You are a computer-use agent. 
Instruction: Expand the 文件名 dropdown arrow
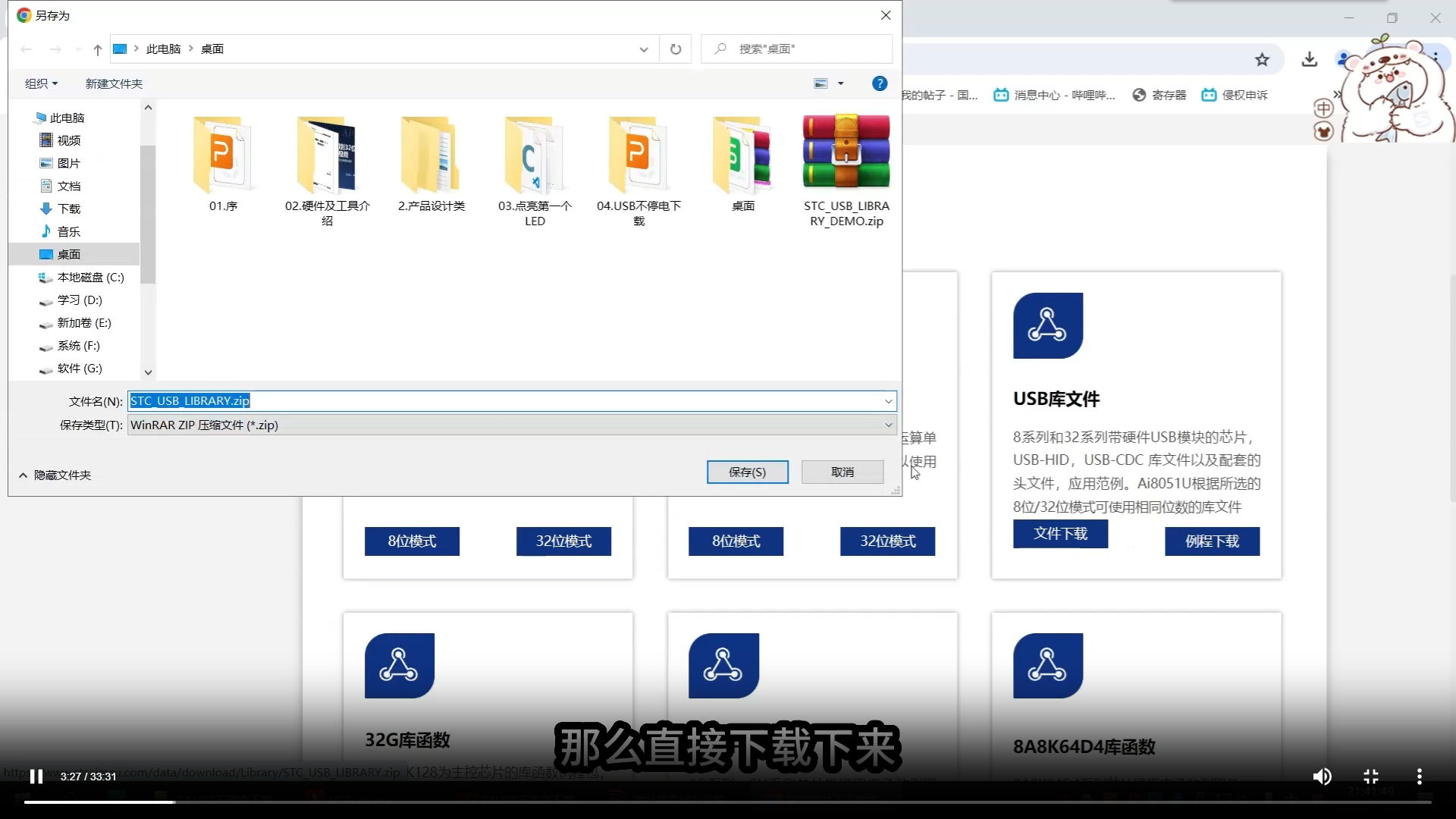[888, 401]
